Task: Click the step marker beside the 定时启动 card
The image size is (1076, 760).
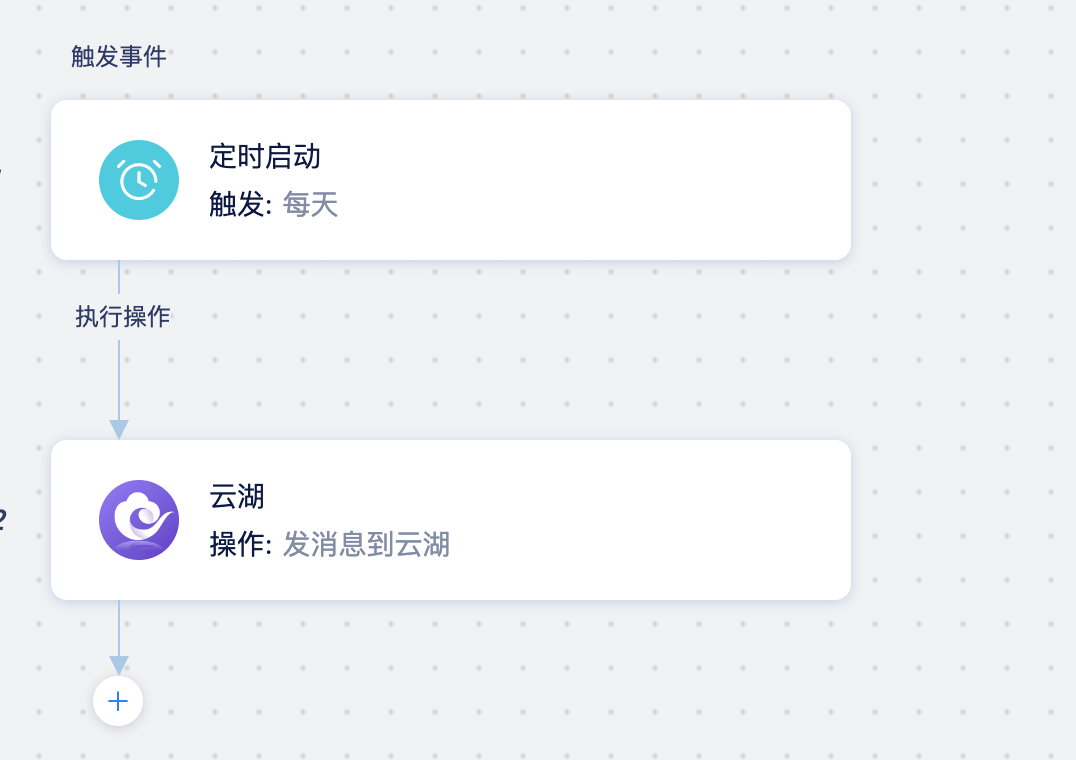Action: 1,171
